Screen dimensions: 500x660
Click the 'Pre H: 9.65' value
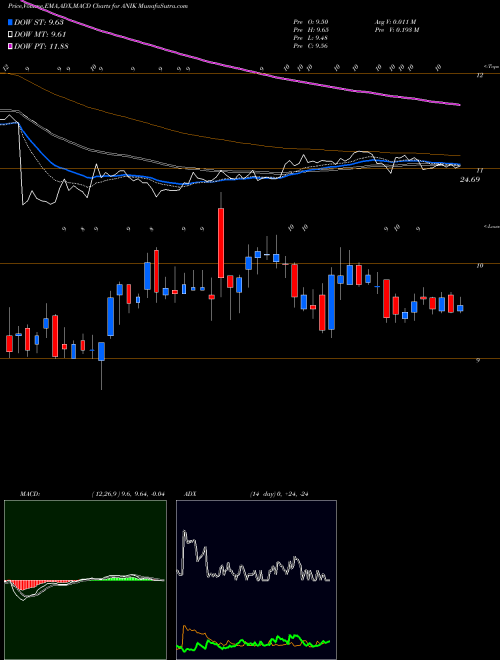pyautogui.click(x=311, y=30)
